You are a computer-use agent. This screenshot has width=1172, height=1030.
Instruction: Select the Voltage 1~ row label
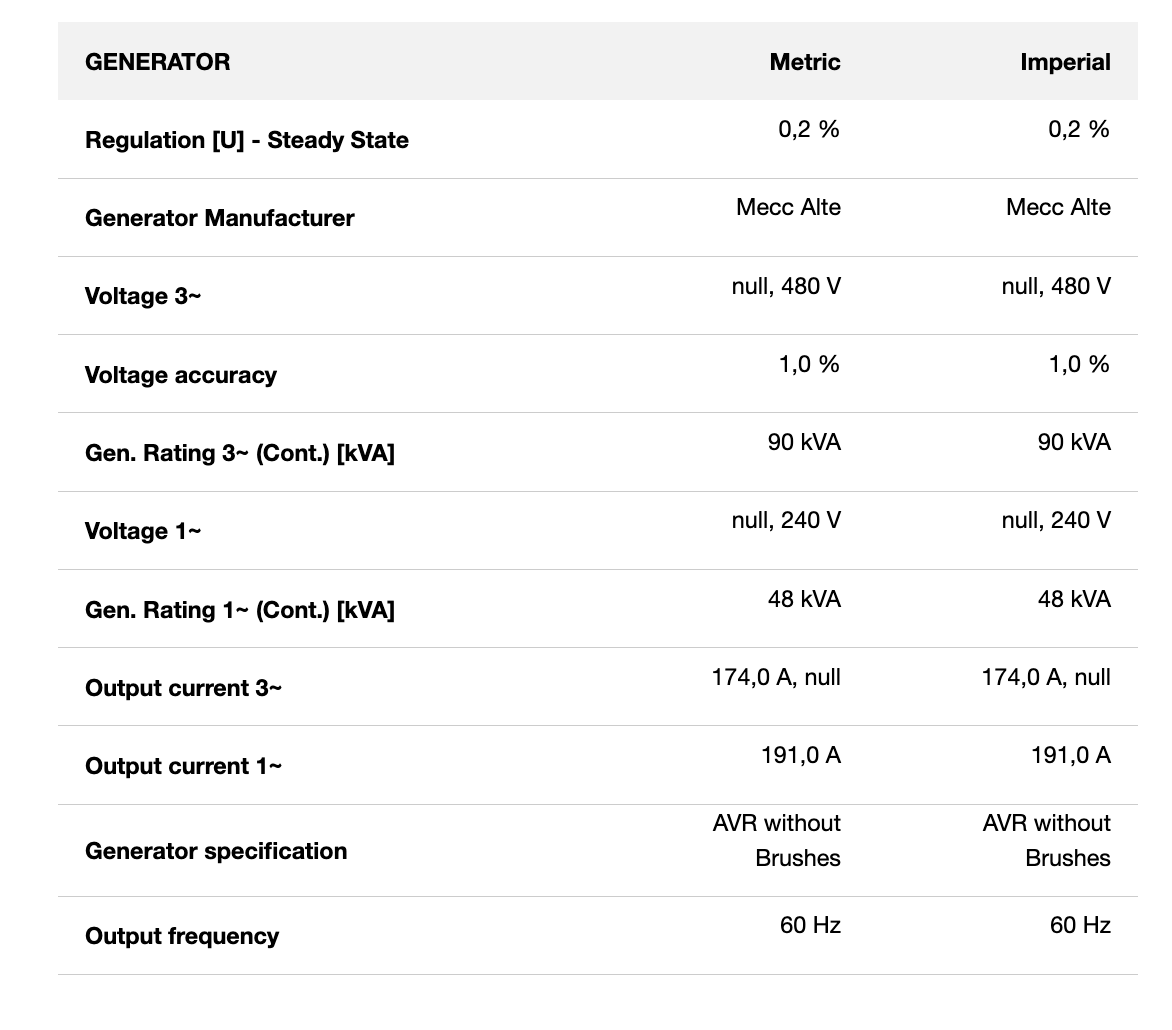pyautogui.click(x=142, y=531)
